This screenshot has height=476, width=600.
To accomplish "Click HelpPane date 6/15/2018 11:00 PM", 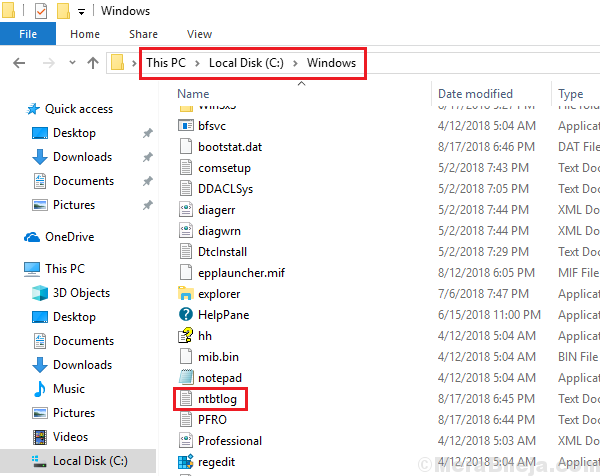I will click(489, 315).
